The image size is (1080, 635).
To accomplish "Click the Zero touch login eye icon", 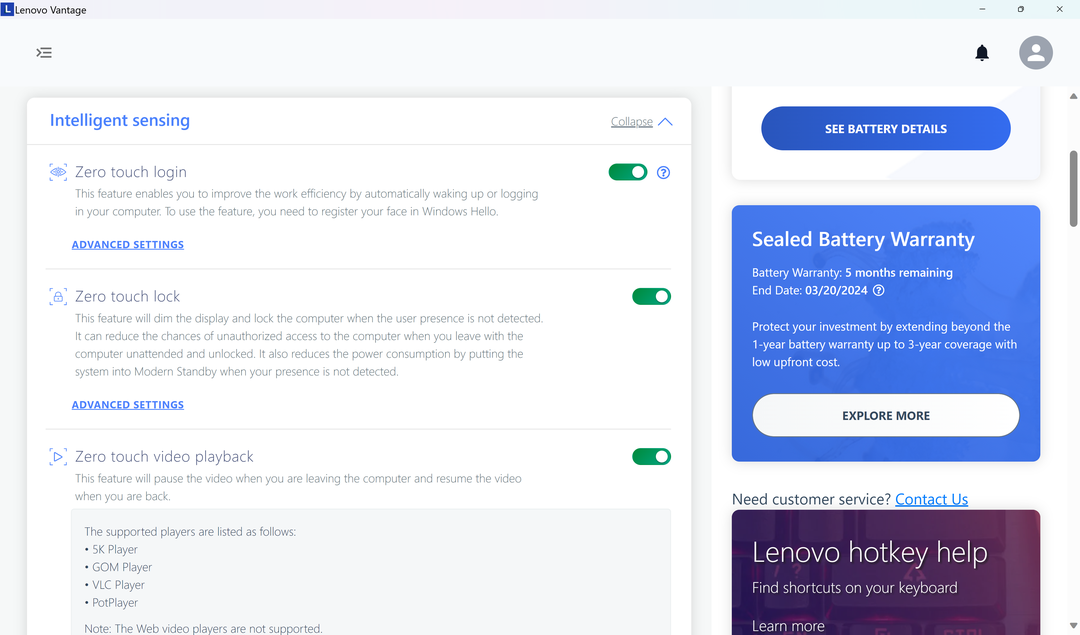I will [58, 172].
